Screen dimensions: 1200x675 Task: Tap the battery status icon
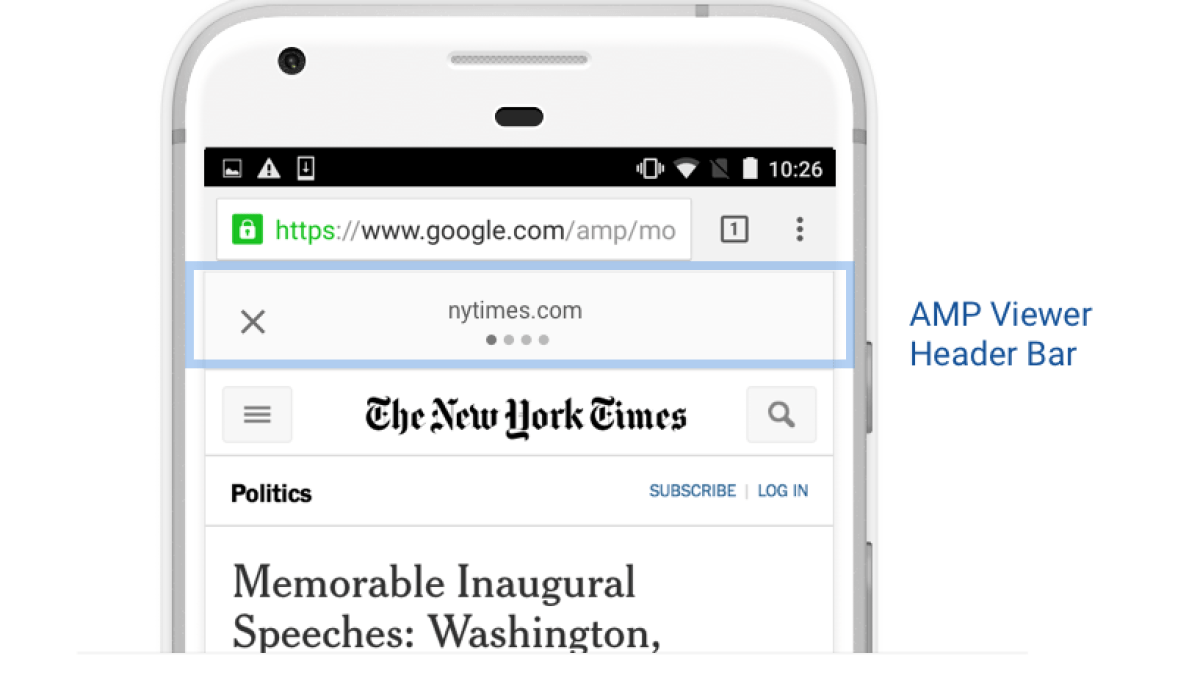tap(750, 168)
